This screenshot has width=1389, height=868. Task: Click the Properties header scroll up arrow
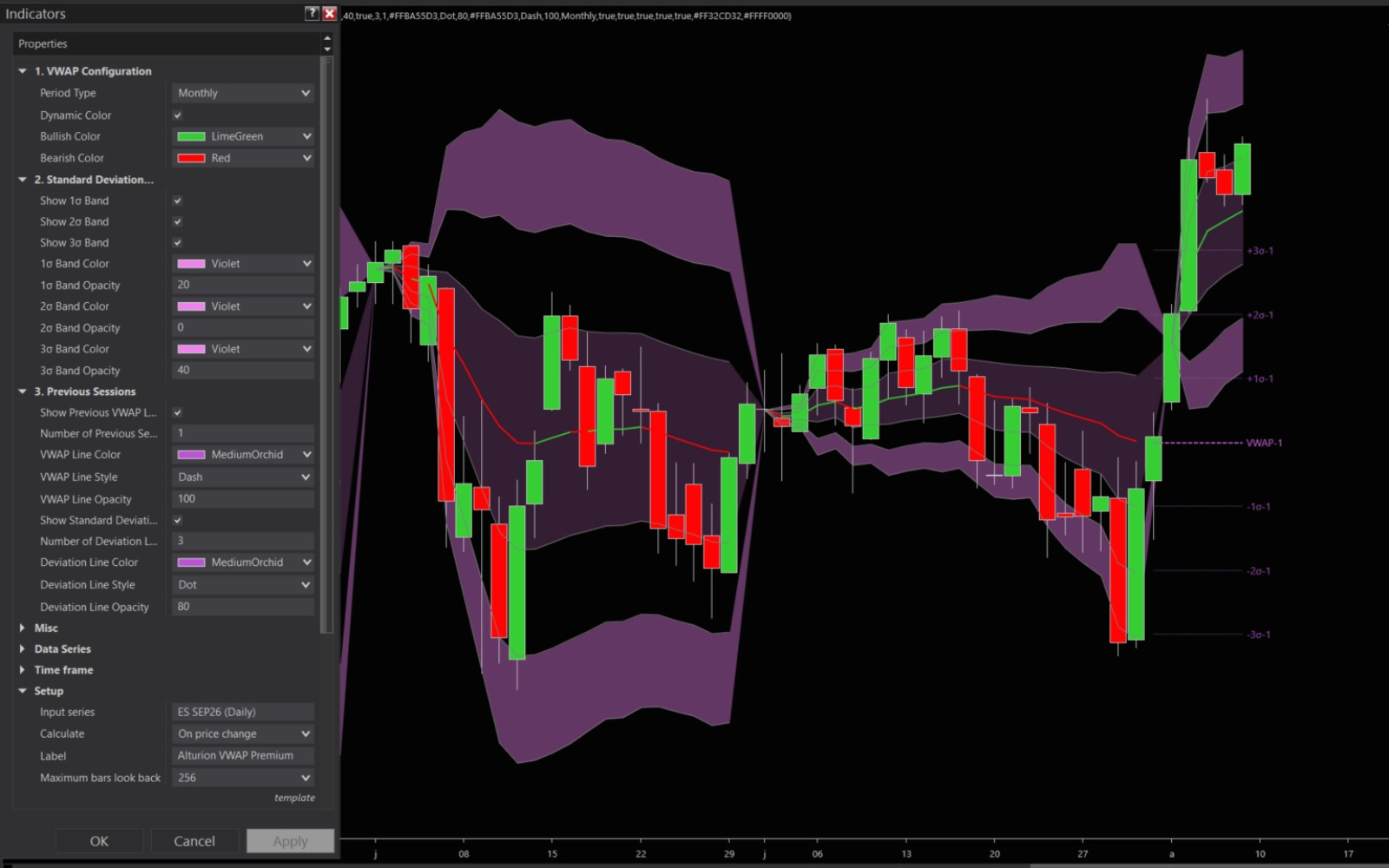(x=327, y=38)
